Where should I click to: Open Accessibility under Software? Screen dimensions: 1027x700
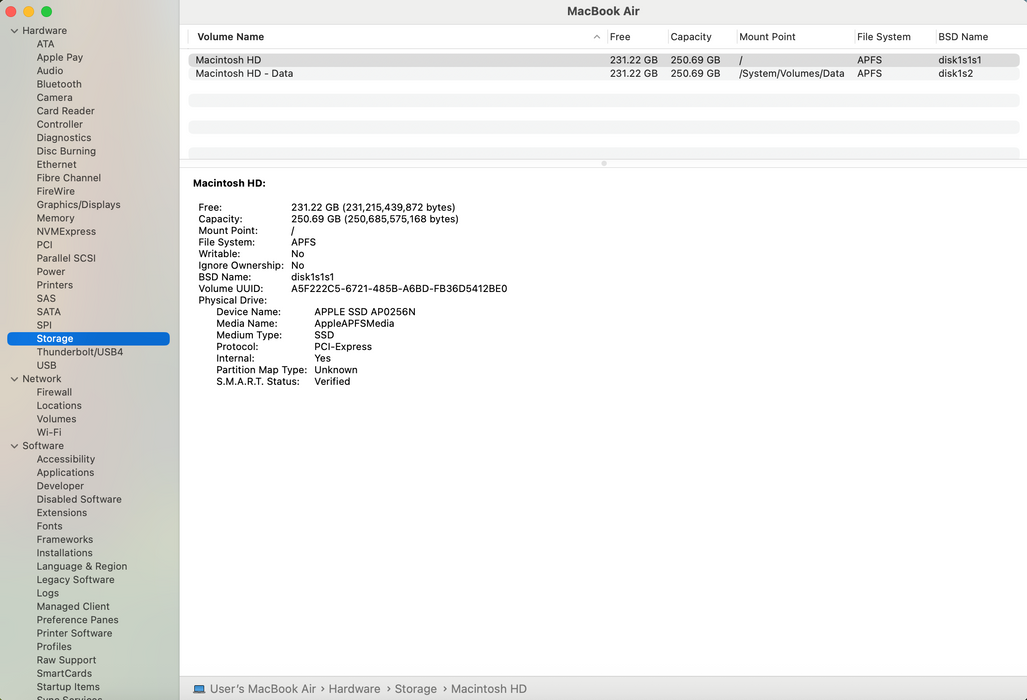point(65,460)
